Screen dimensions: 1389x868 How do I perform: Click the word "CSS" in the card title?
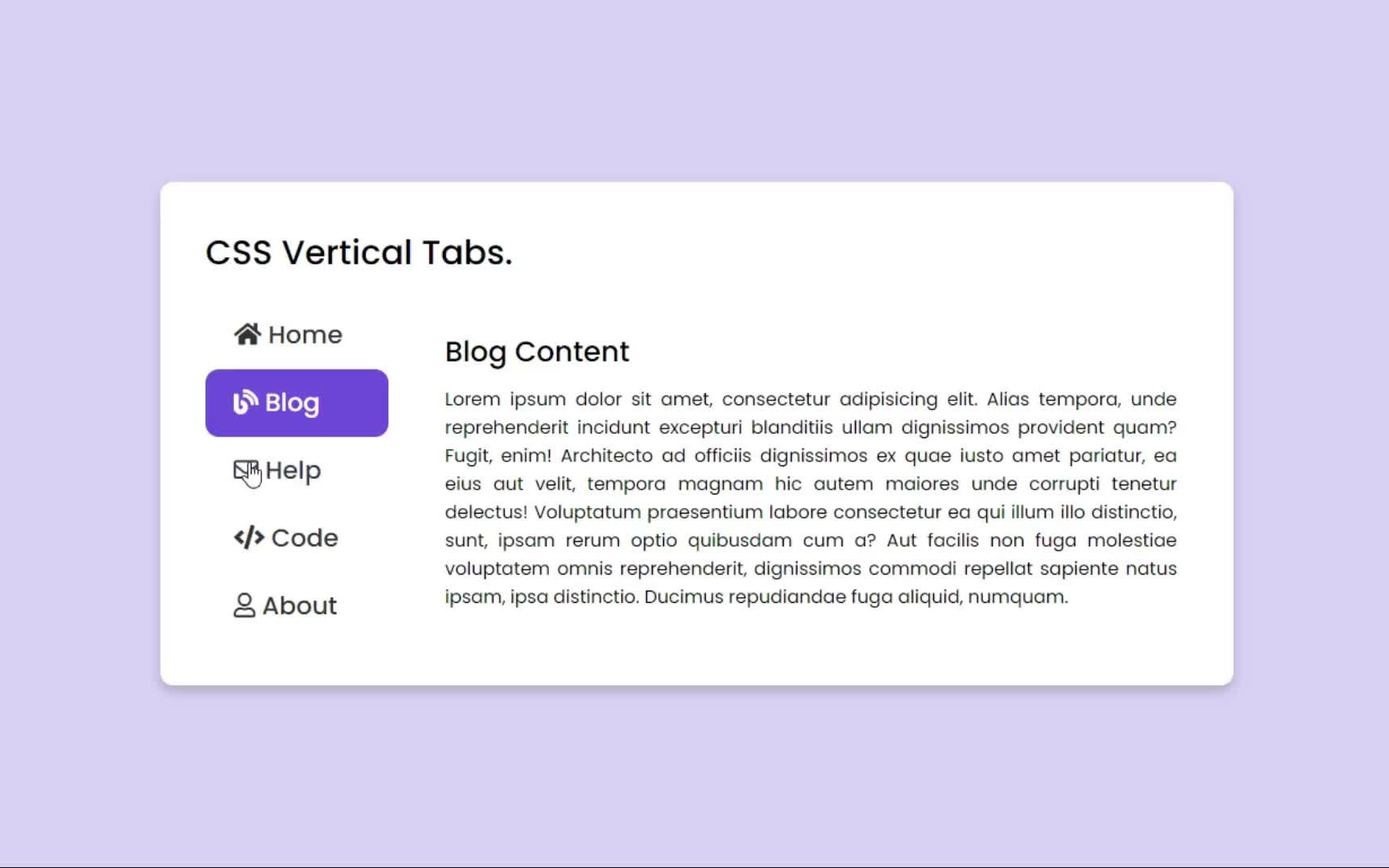click(239, 252)
